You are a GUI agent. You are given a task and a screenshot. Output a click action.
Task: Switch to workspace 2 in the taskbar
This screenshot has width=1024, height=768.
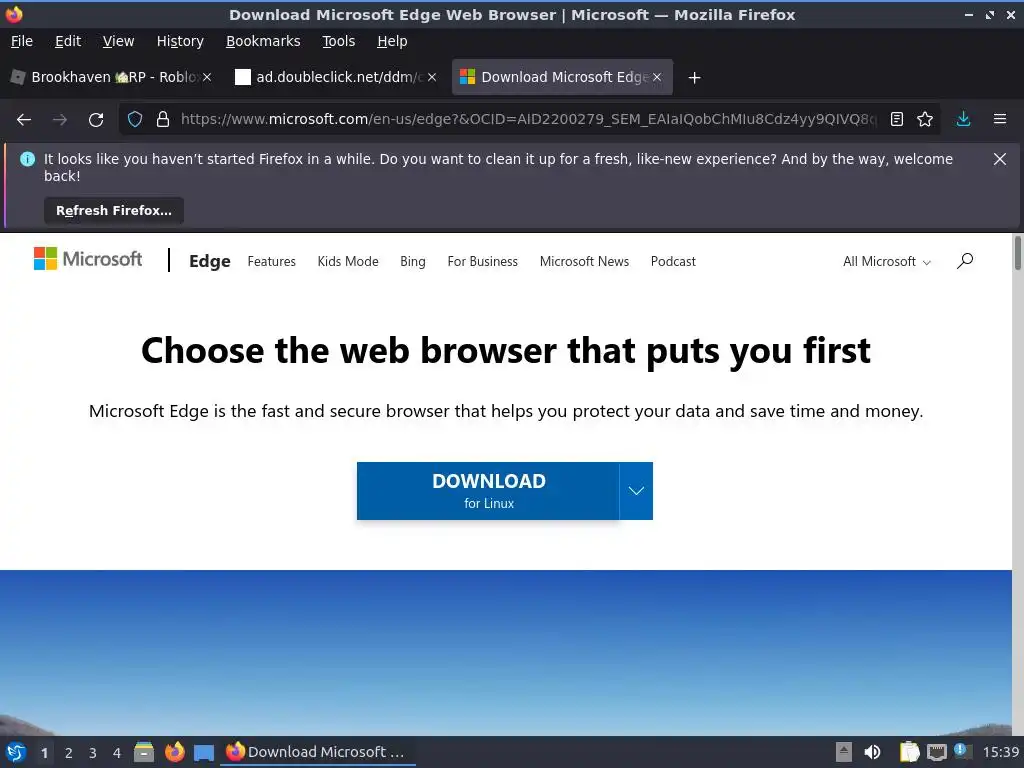pos(69,753)
